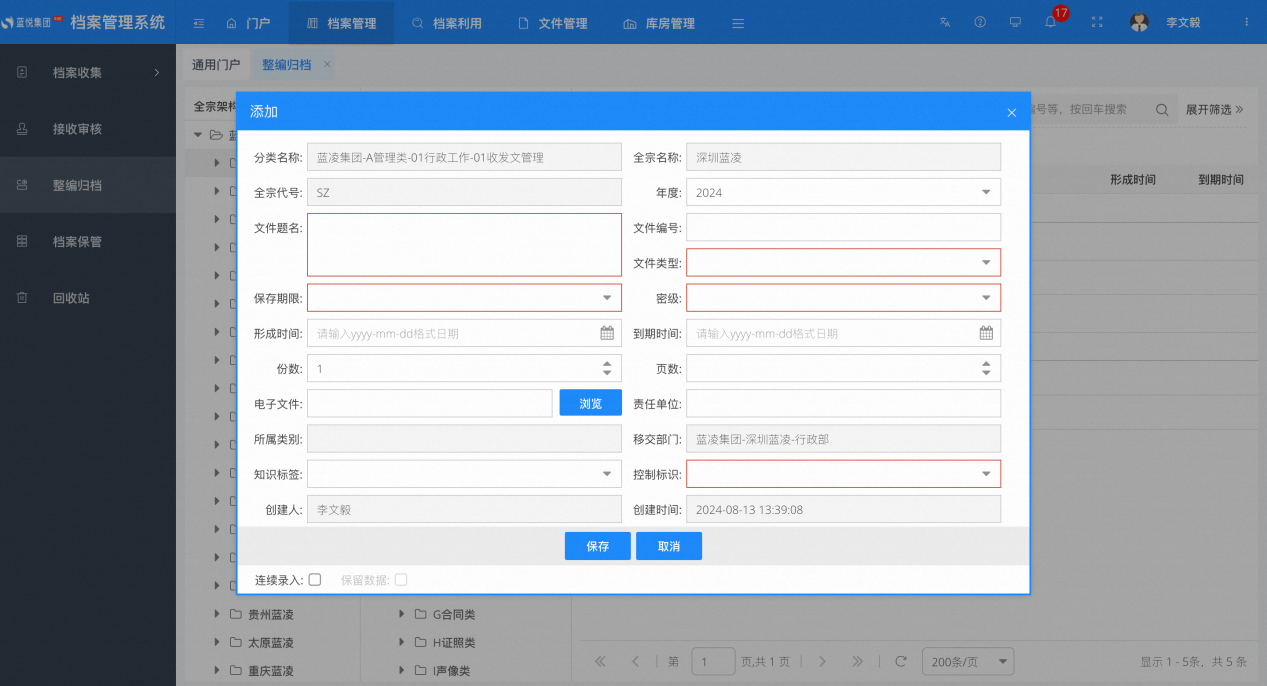Viewport: 1267px width, 686px height.
Task: Collapse the sidebar menu toggle icon
Action: (x=199, y=22)
